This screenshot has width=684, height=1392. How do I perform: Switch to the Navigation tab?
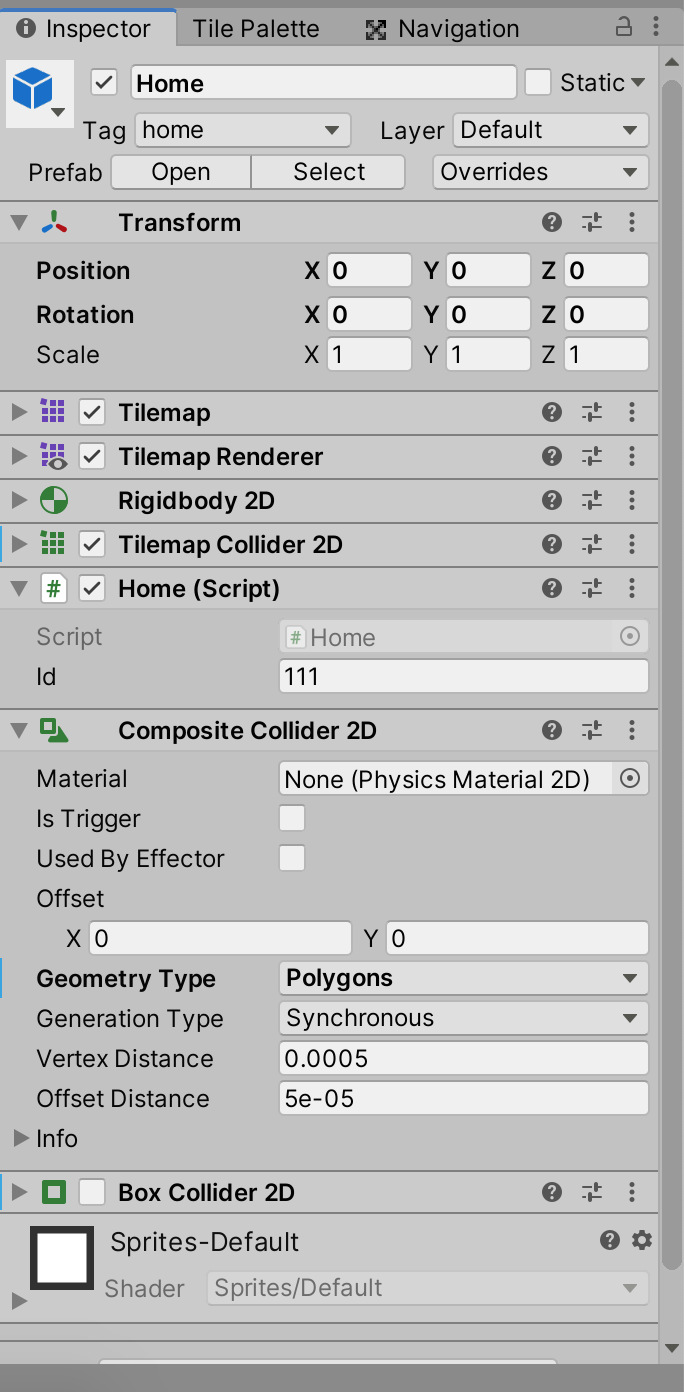tap(443, 29)
